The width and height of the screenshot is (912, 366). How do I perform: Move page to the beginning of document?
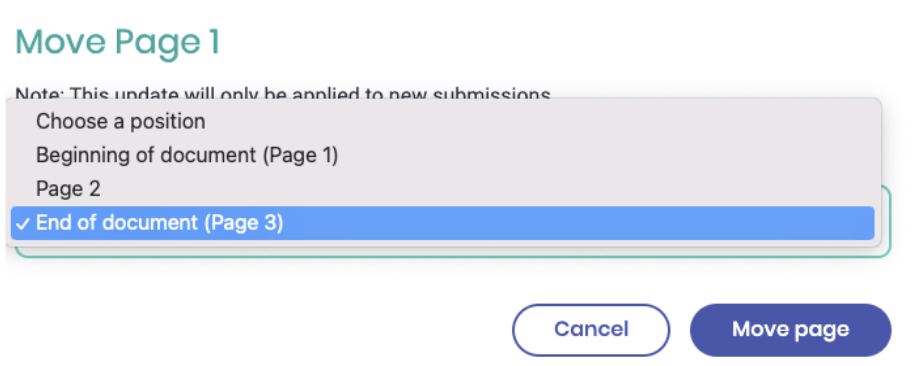[442, 155]
